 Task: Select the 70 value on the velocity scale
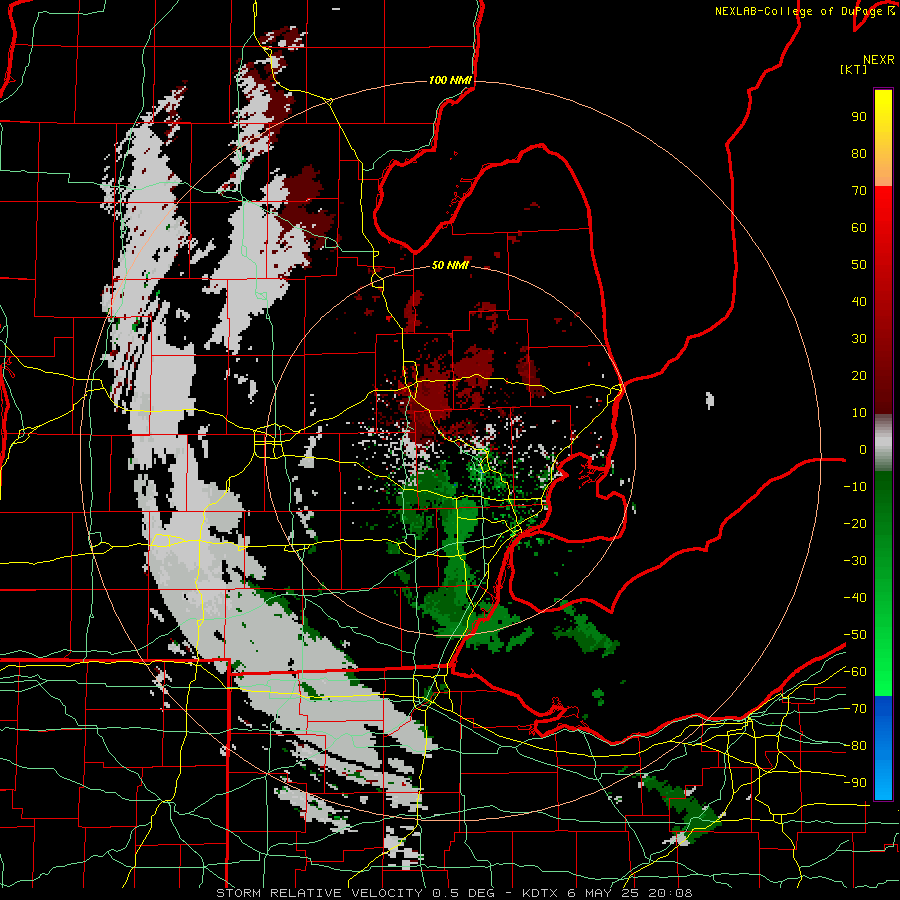pyautogui.click(x=859, y=191)
